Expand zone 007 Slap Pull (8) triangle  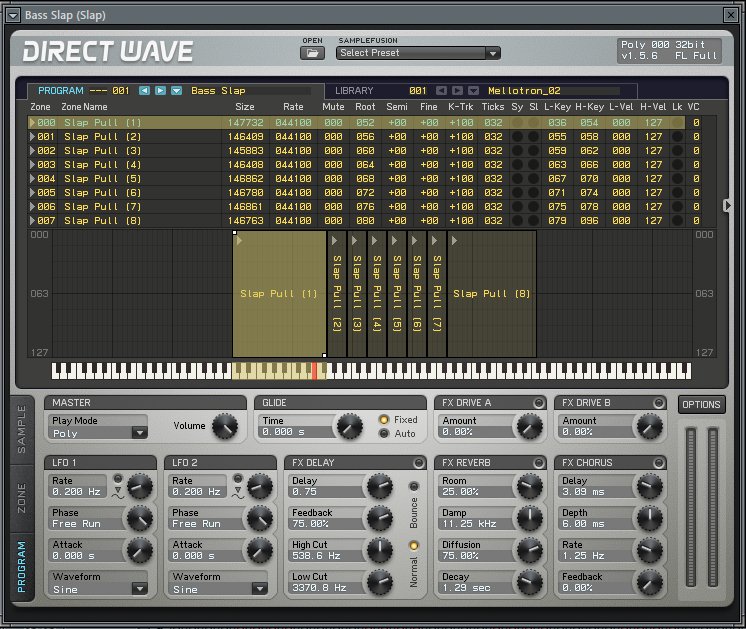pos(32,220)
